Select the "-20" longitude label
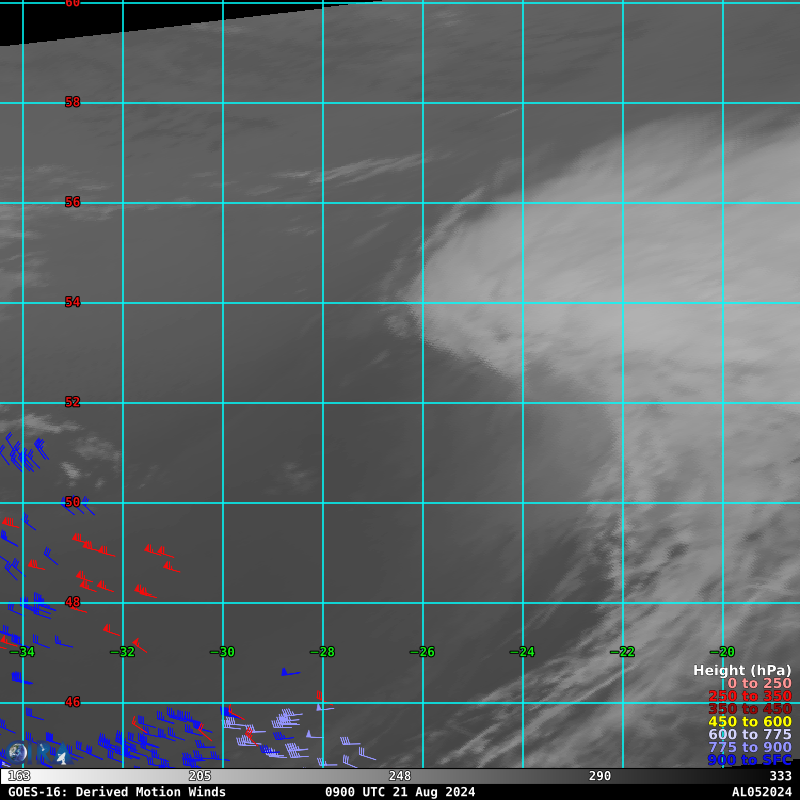 tap(722, 652)
